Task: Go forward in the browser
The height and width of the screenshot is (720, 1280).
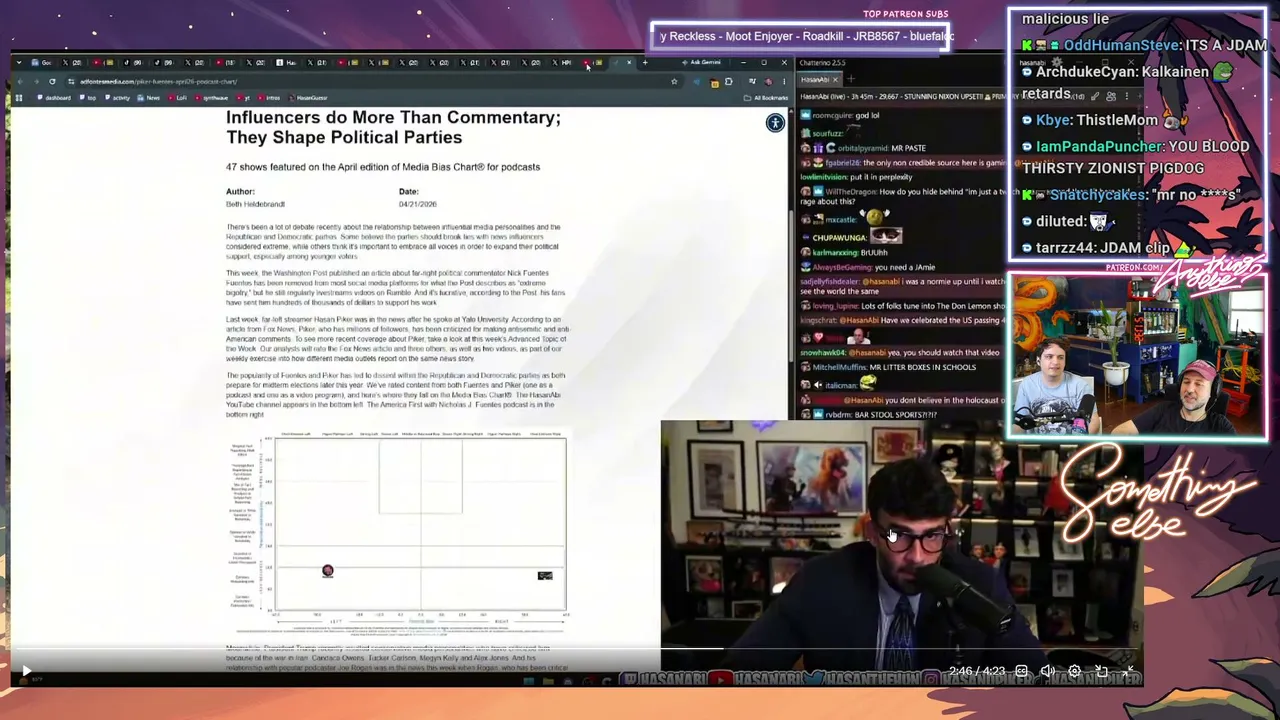Action: [36, 81]
